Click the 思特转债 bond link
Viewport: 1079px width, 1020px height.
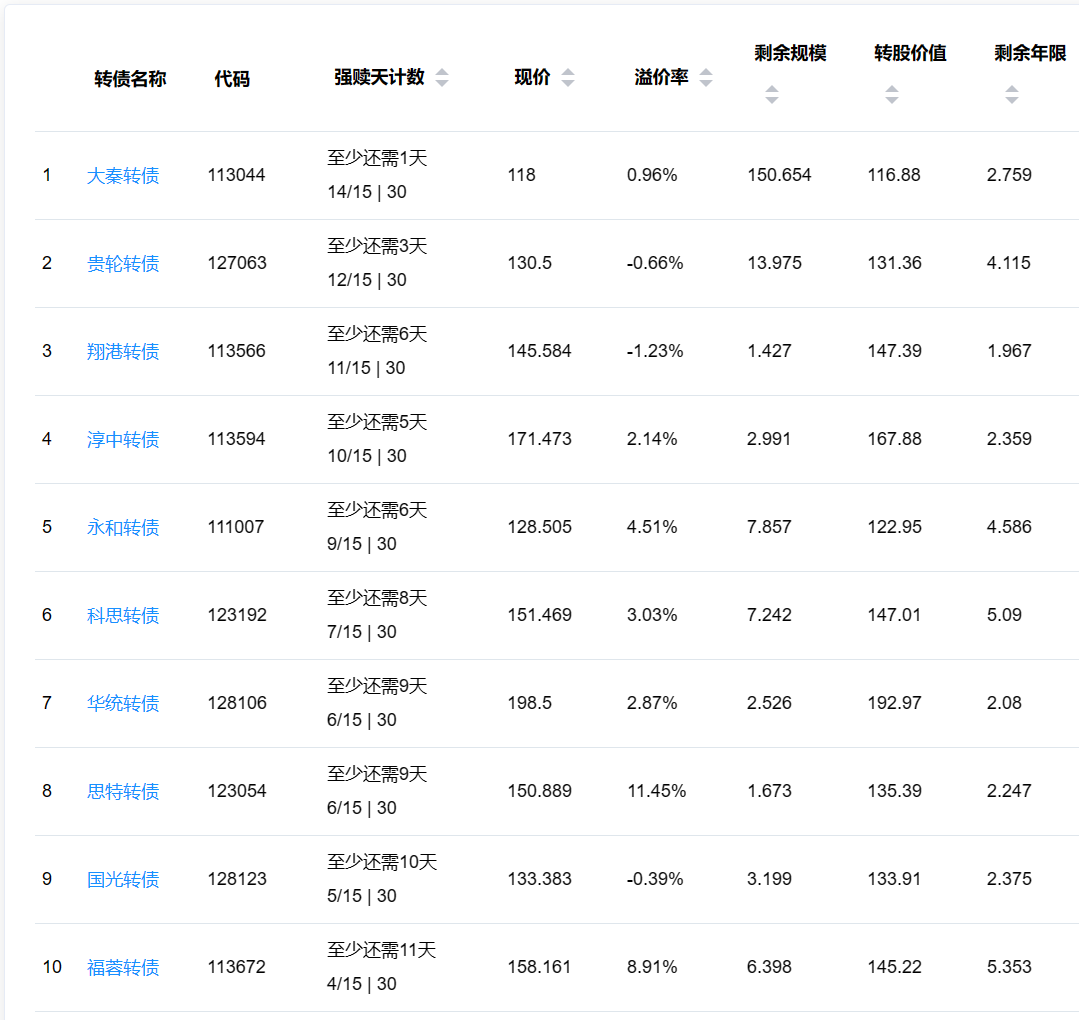pos(123,792)
